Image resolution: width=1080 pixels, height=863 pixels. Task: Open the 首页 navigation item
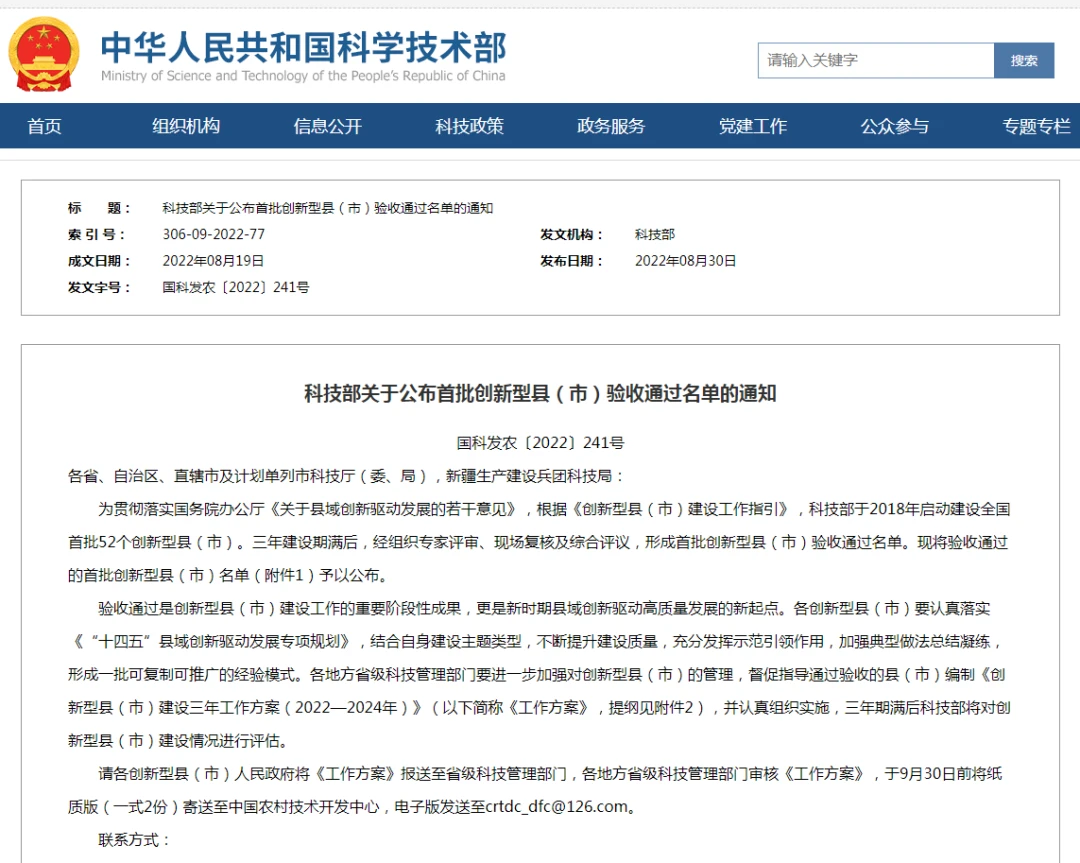click(x=45, y=126)
